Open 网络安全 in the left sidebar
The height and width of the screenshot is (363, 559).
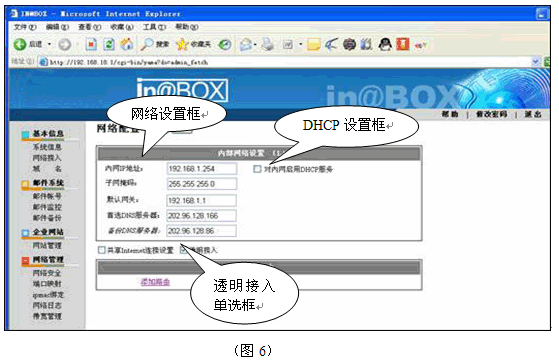tap(47, 273)
